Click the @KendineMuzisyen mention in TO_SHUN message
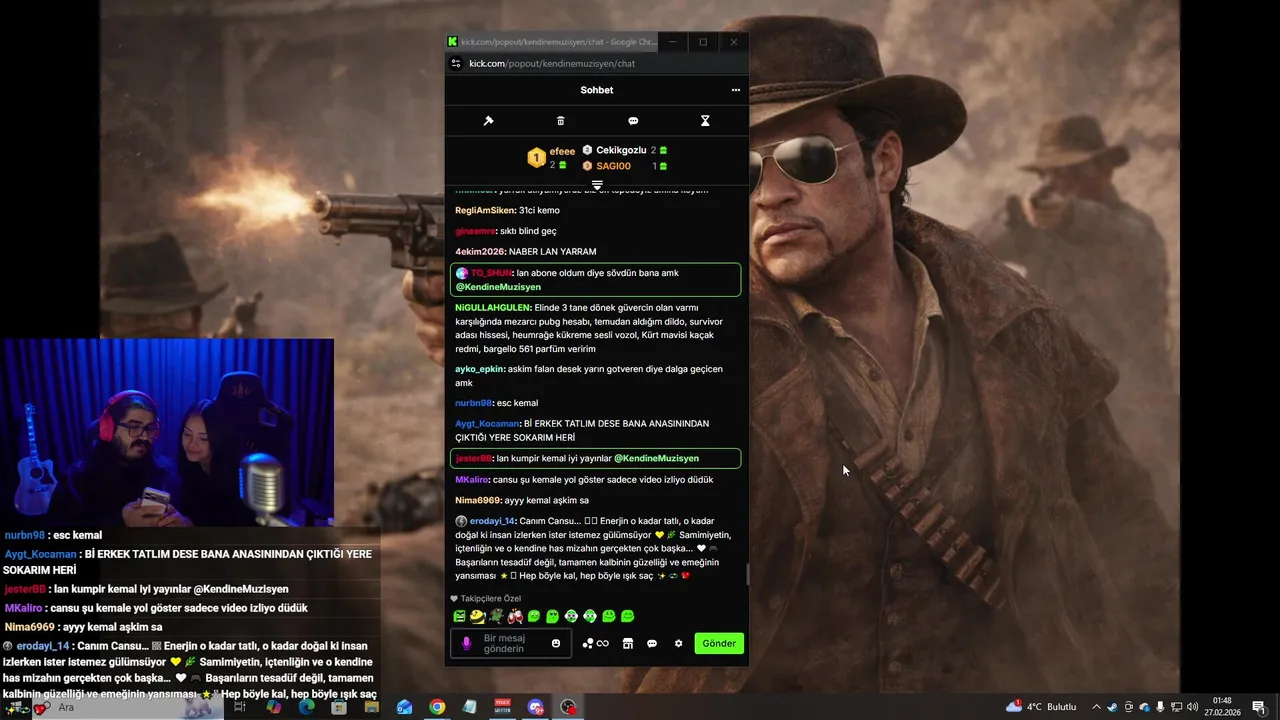Viewport: 1280px width, 720px height. pyautogui.click(x=498, y=287)
